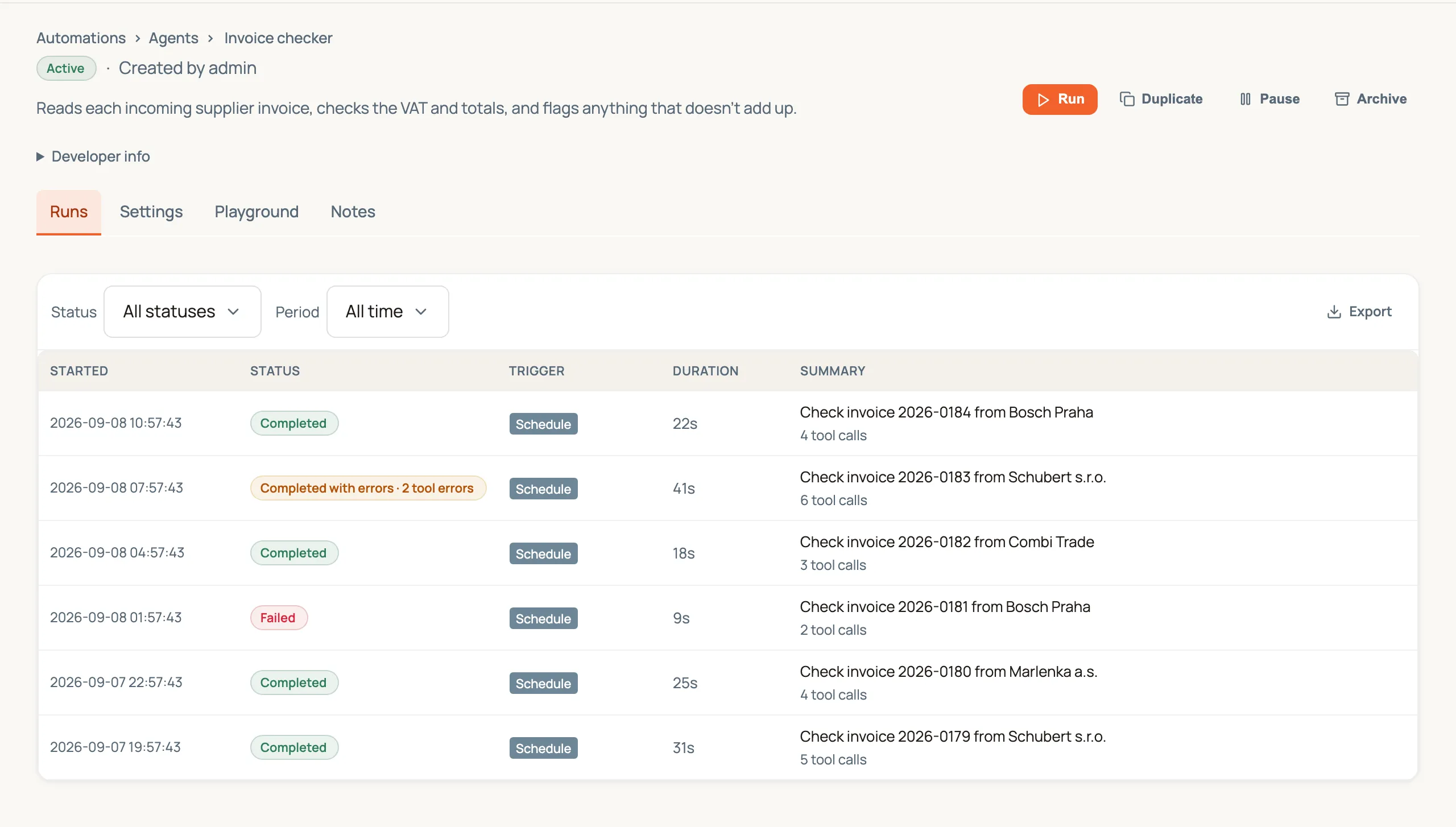This screenshot has height=827, width=1456.
Task: Click the Invoice checker breadcrumb
Action: point(278,38)
